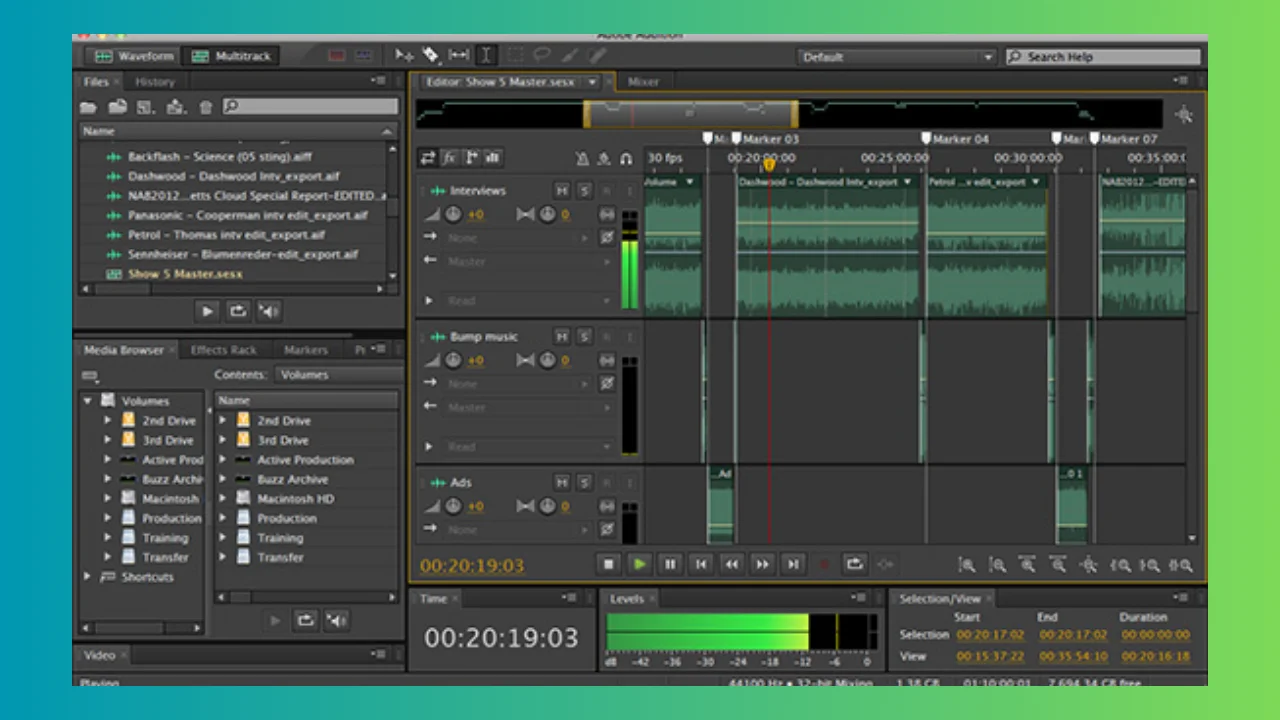Open the Contents Volumes dropdown
The width and height of the screenshot is (1280, 720).
click(x=338, y=375)
